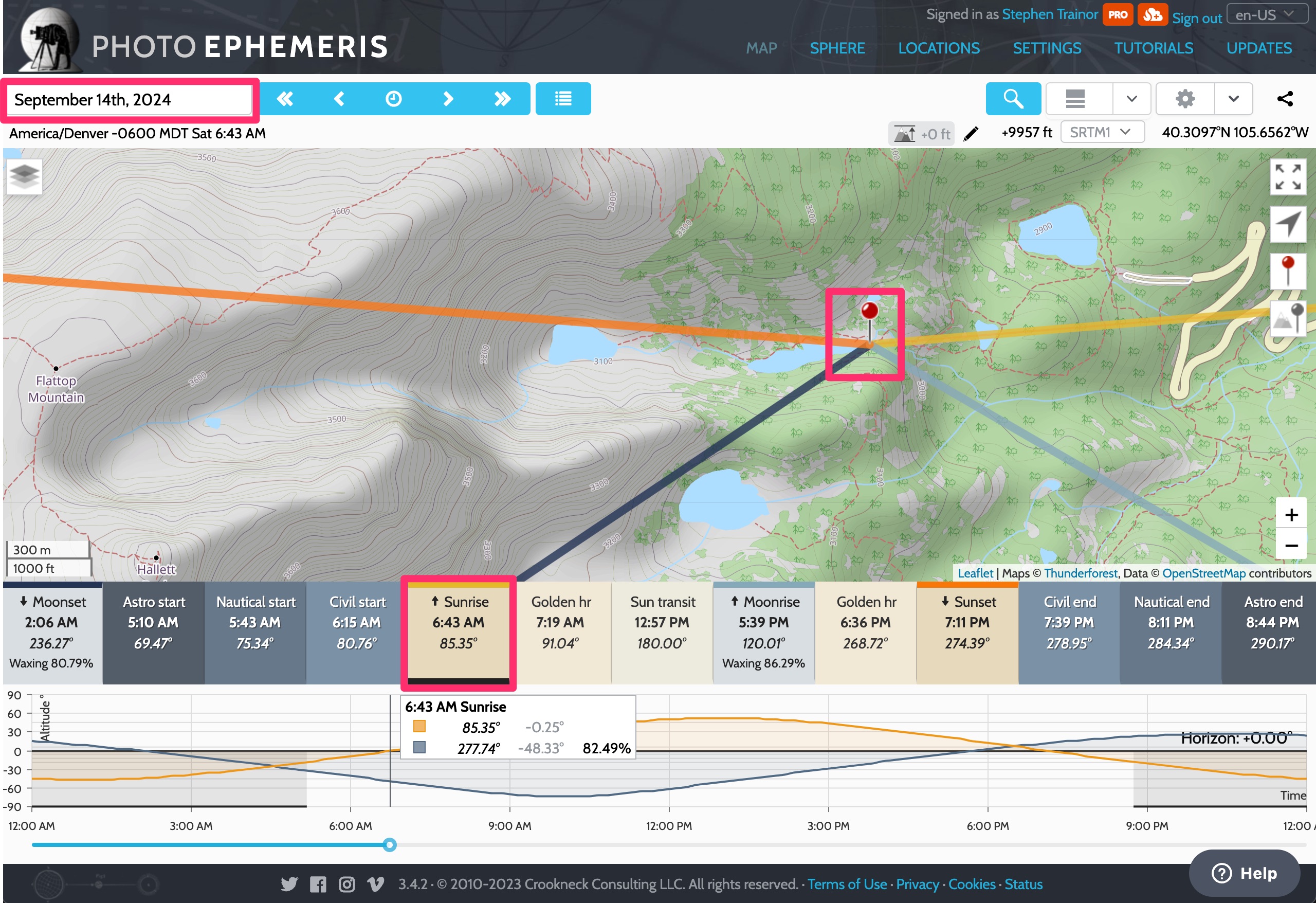This screenshot has height=903, width=1316.
Task: Click the PRO badge
Action: coord(1117,15)
